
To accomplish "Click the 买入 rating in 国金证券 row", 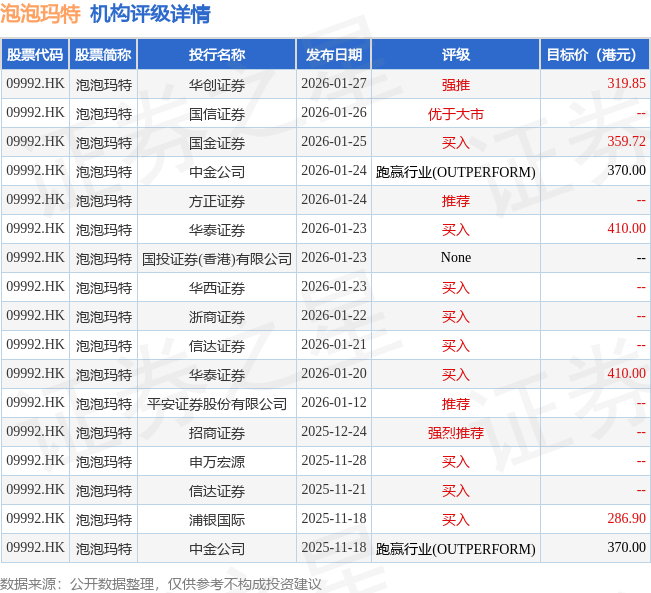I will (455, 143).
